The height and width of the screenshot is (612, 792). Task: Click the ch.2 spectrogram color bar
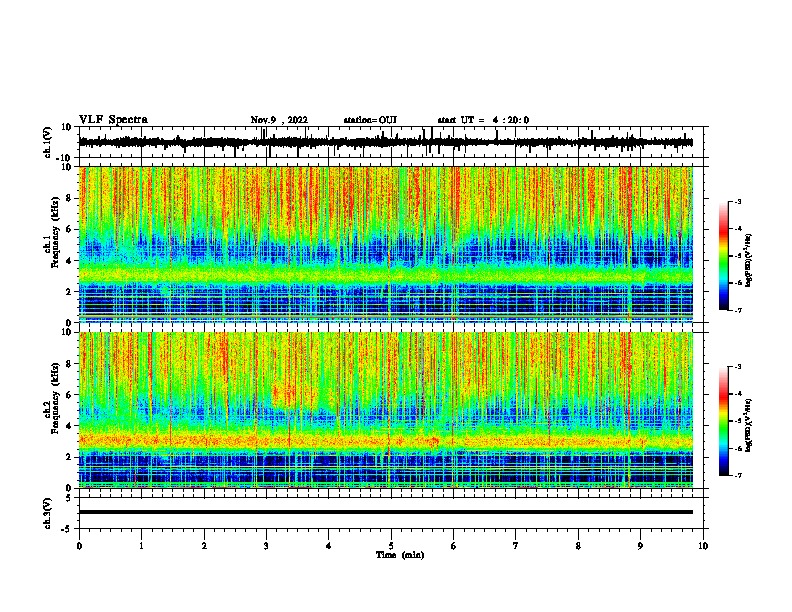(724, 421)
